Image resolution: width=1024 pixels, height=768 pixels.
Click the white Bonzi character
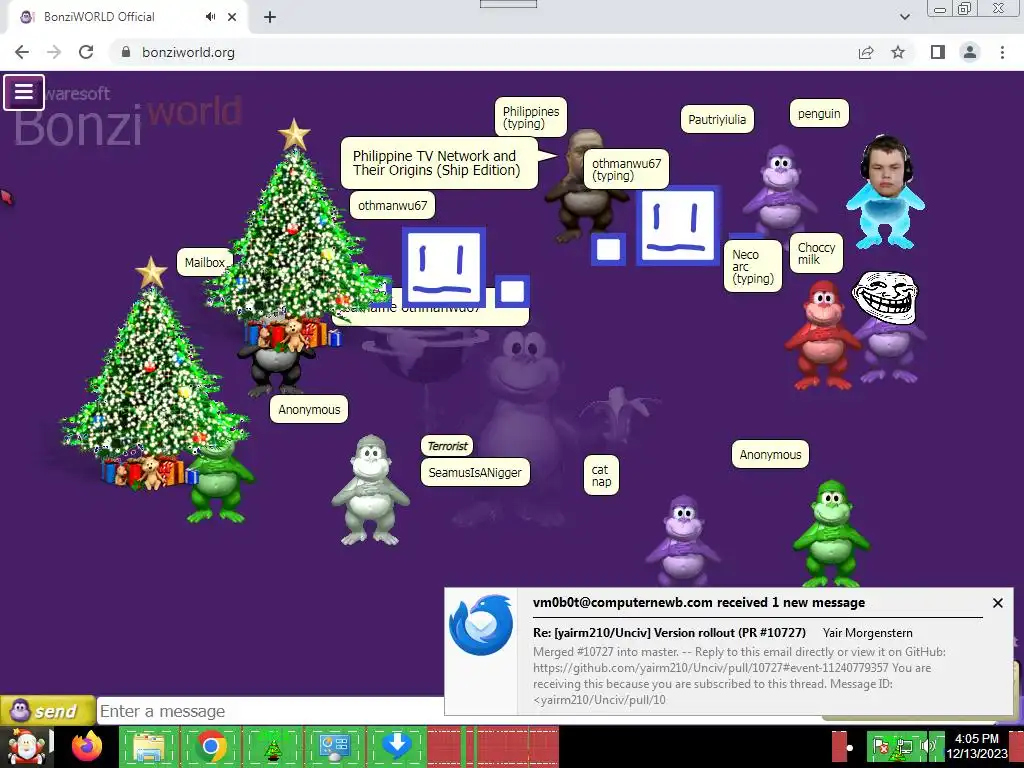coord(370,490)
